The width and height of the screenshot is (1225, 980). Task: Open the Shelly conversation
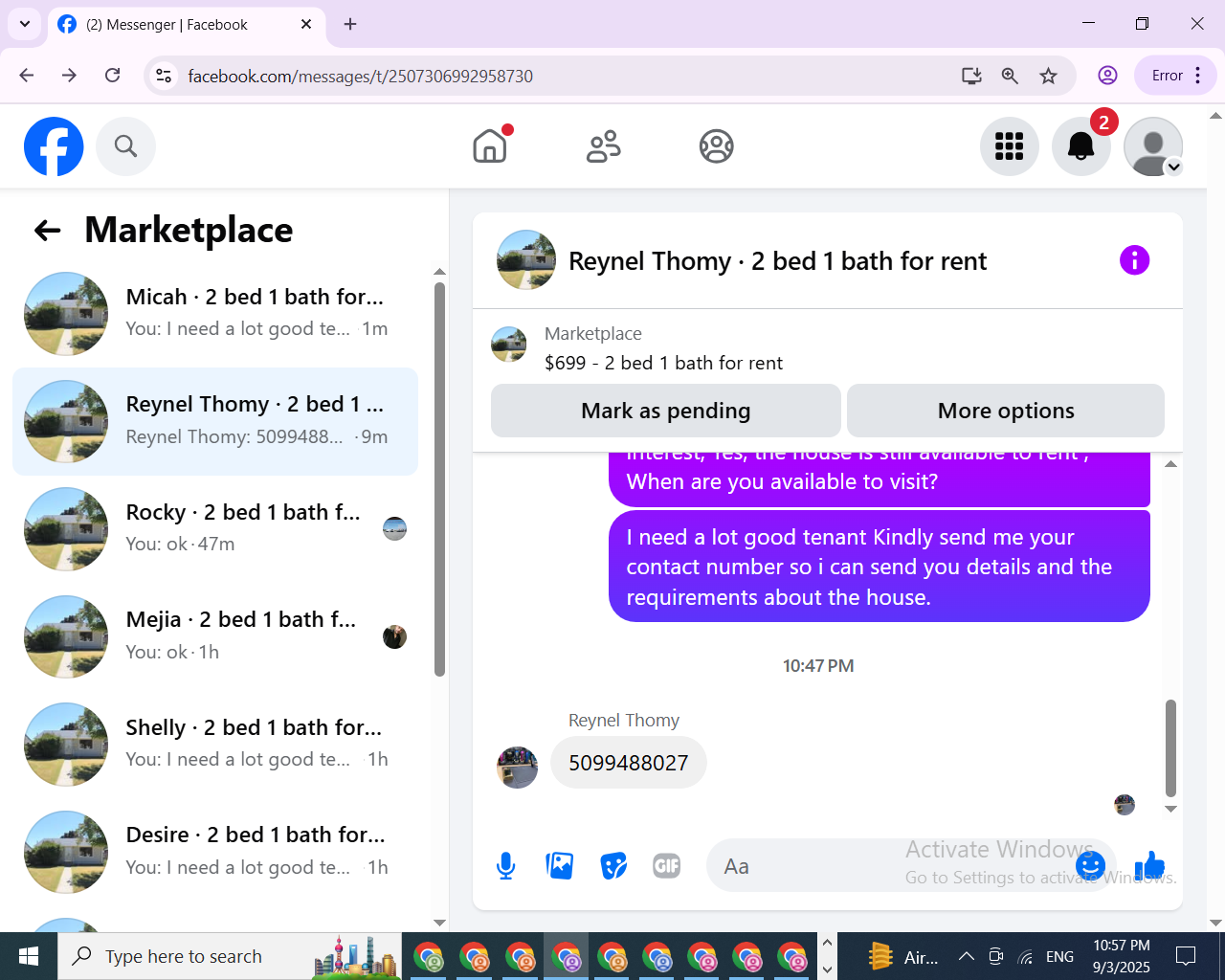pos(215,745)
